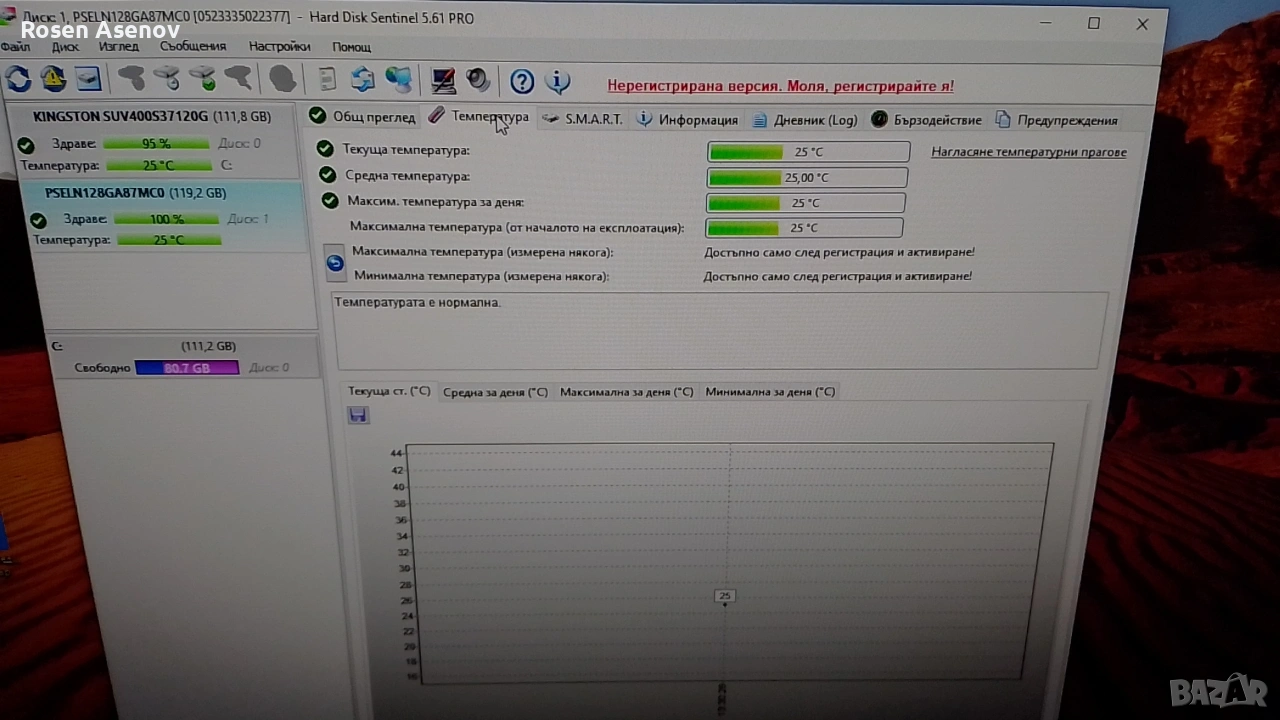Click the green check beside Средна температура

pos(327,175)
